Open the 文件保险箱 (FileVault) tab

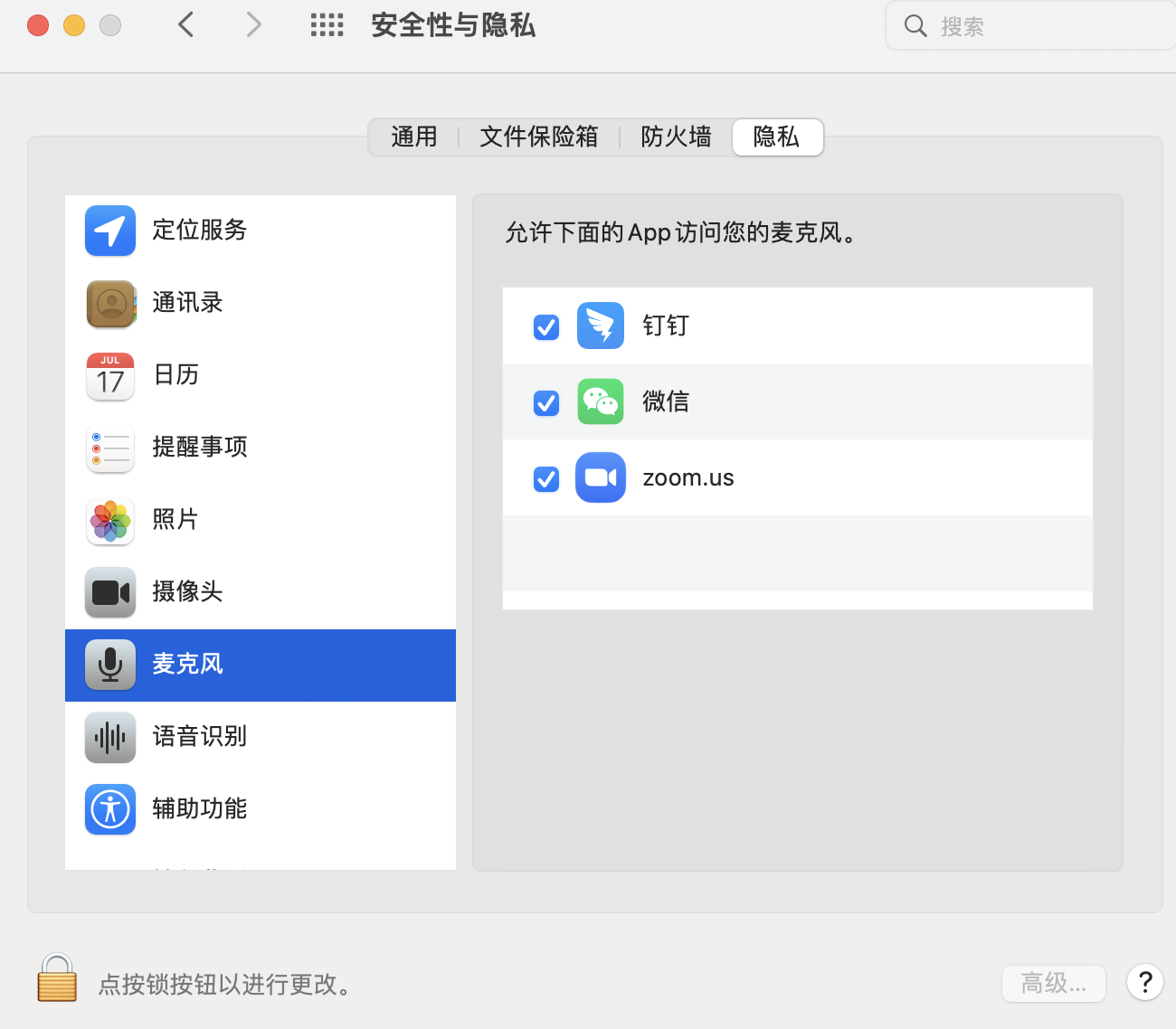point(539,137)
